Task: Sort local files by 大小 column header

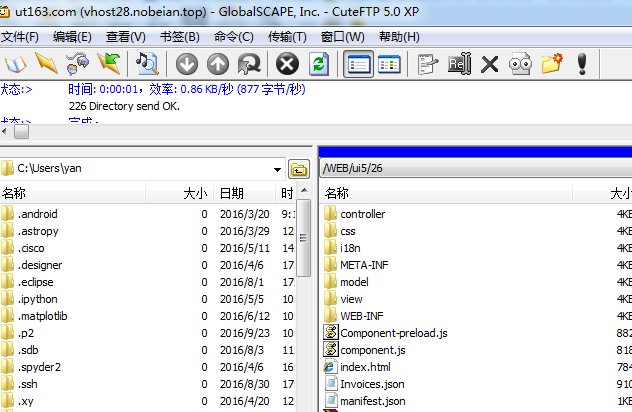Action: pos(179,194)
